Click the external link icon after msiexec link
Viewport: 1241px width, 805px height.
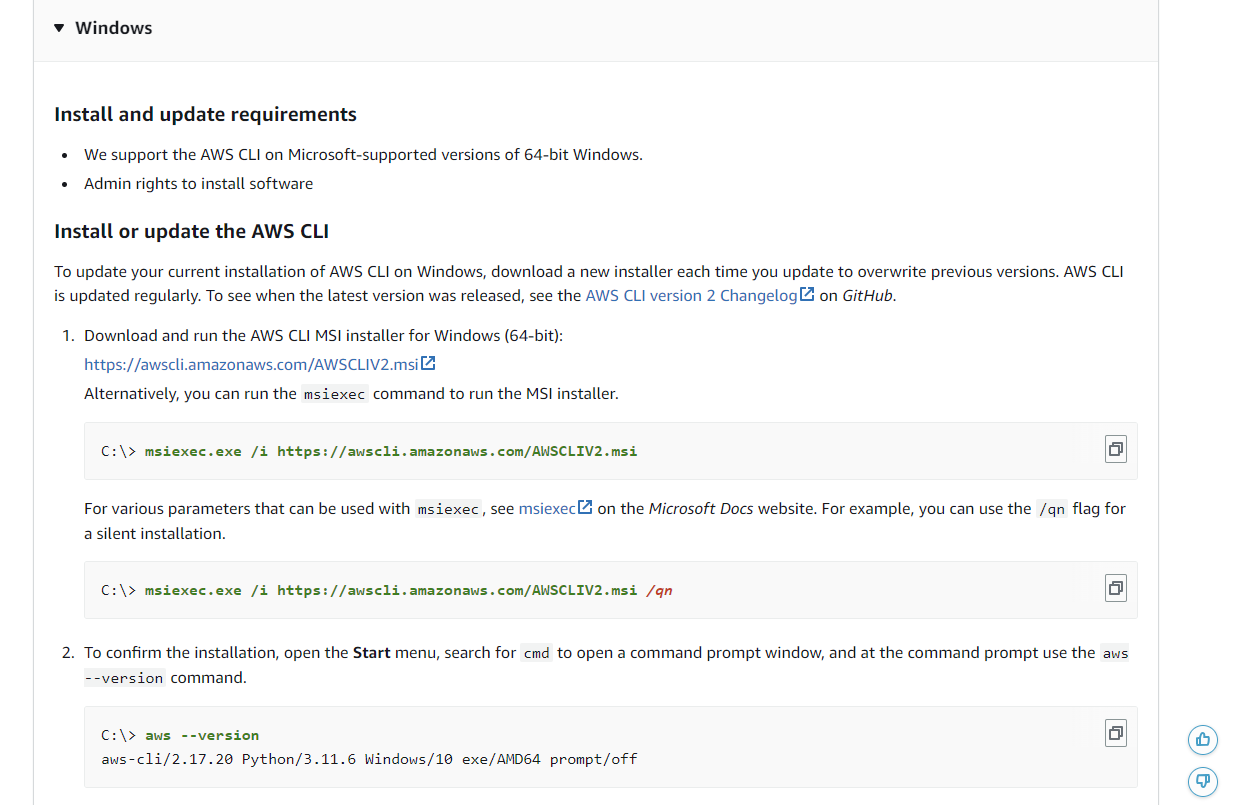586,508
